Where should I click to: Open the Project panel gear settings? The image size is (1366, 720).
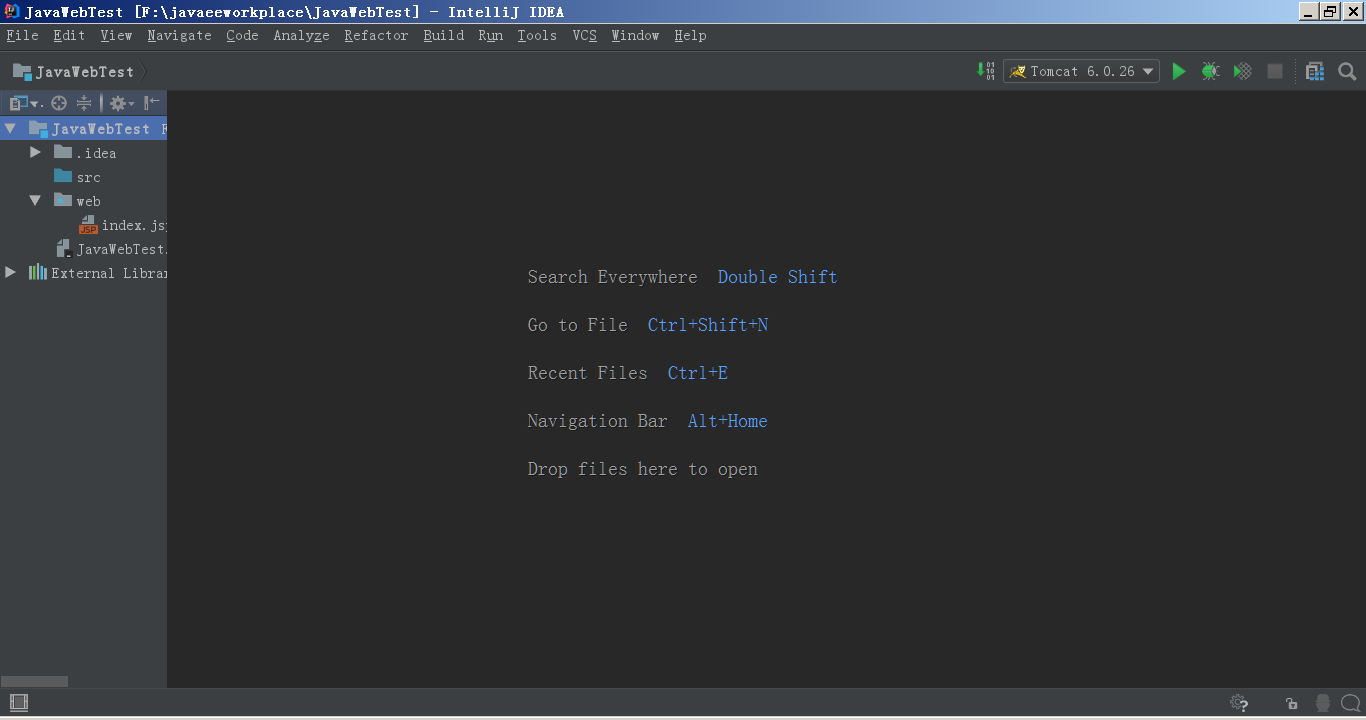[121, 103]
